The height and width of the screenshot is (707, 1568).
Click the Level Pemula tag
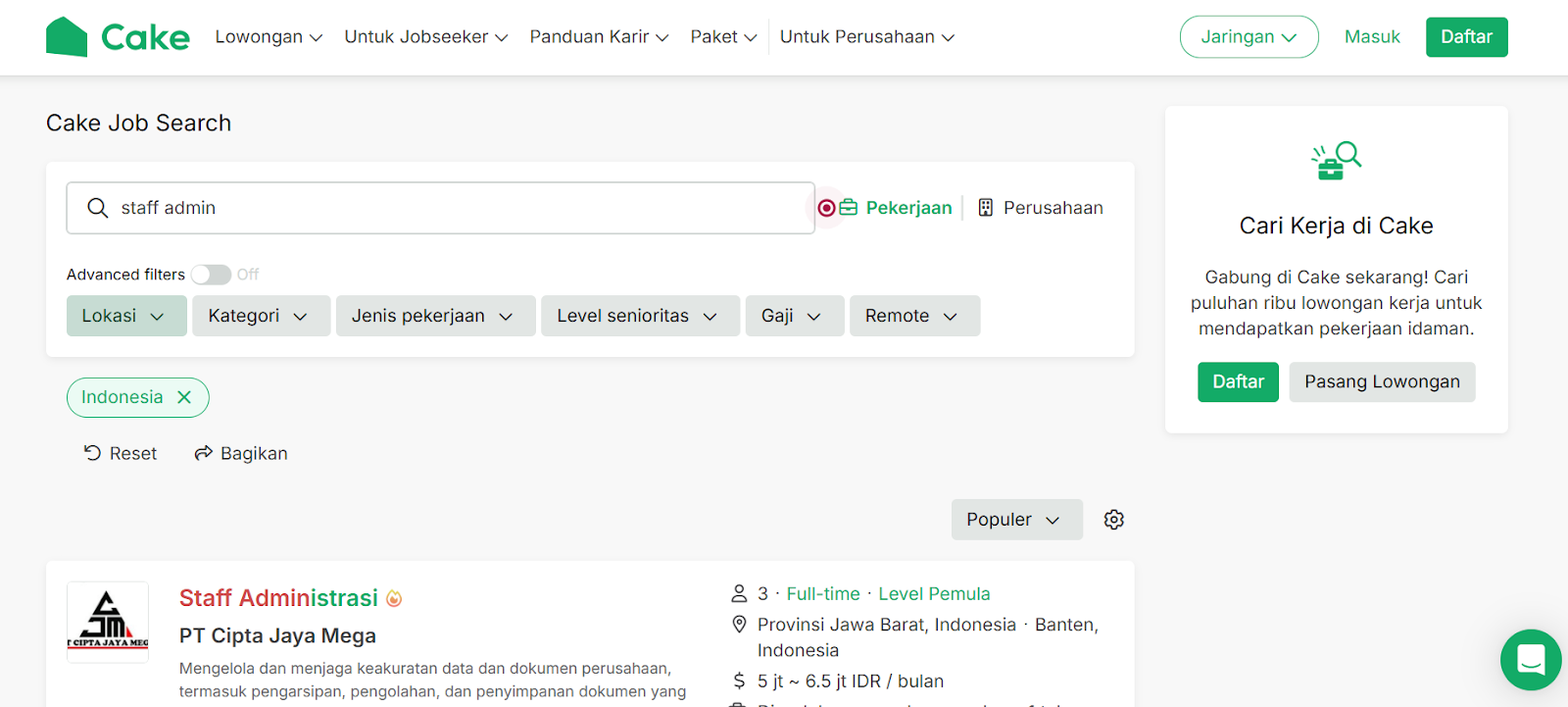click(934, 594)
